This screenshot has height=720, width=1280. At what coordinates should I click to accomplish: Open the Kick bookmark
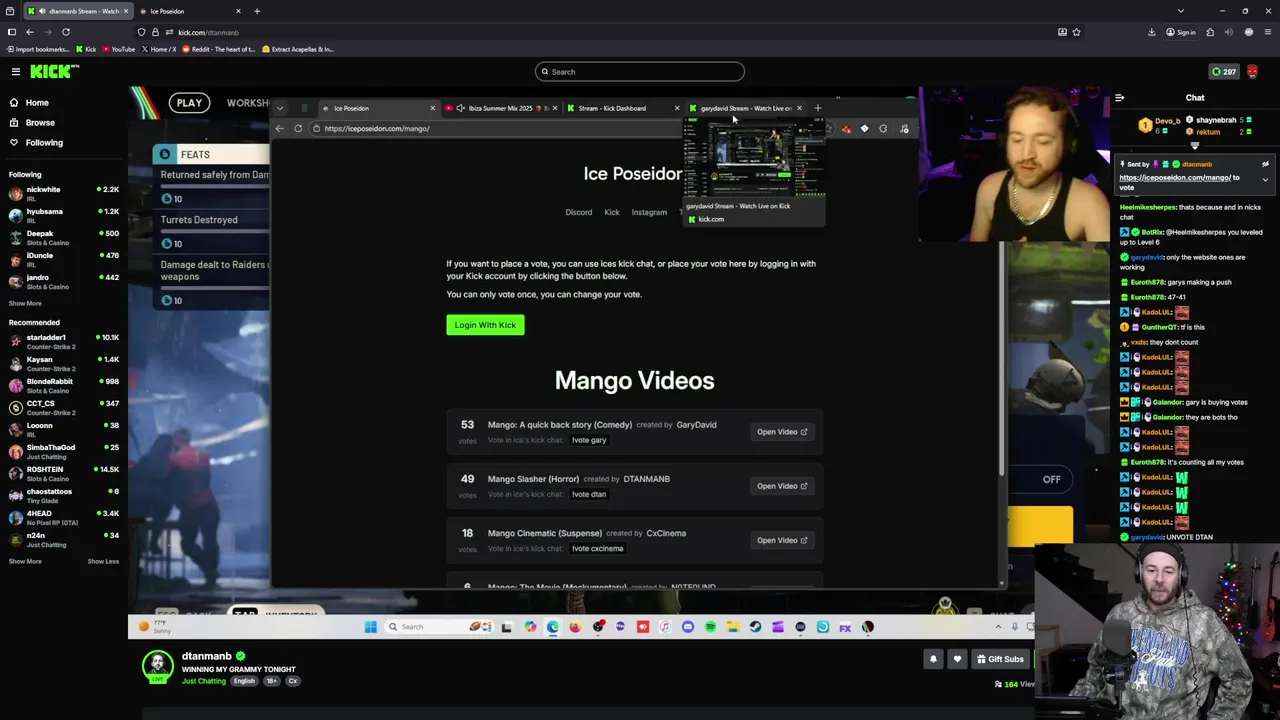pos(86,49)
